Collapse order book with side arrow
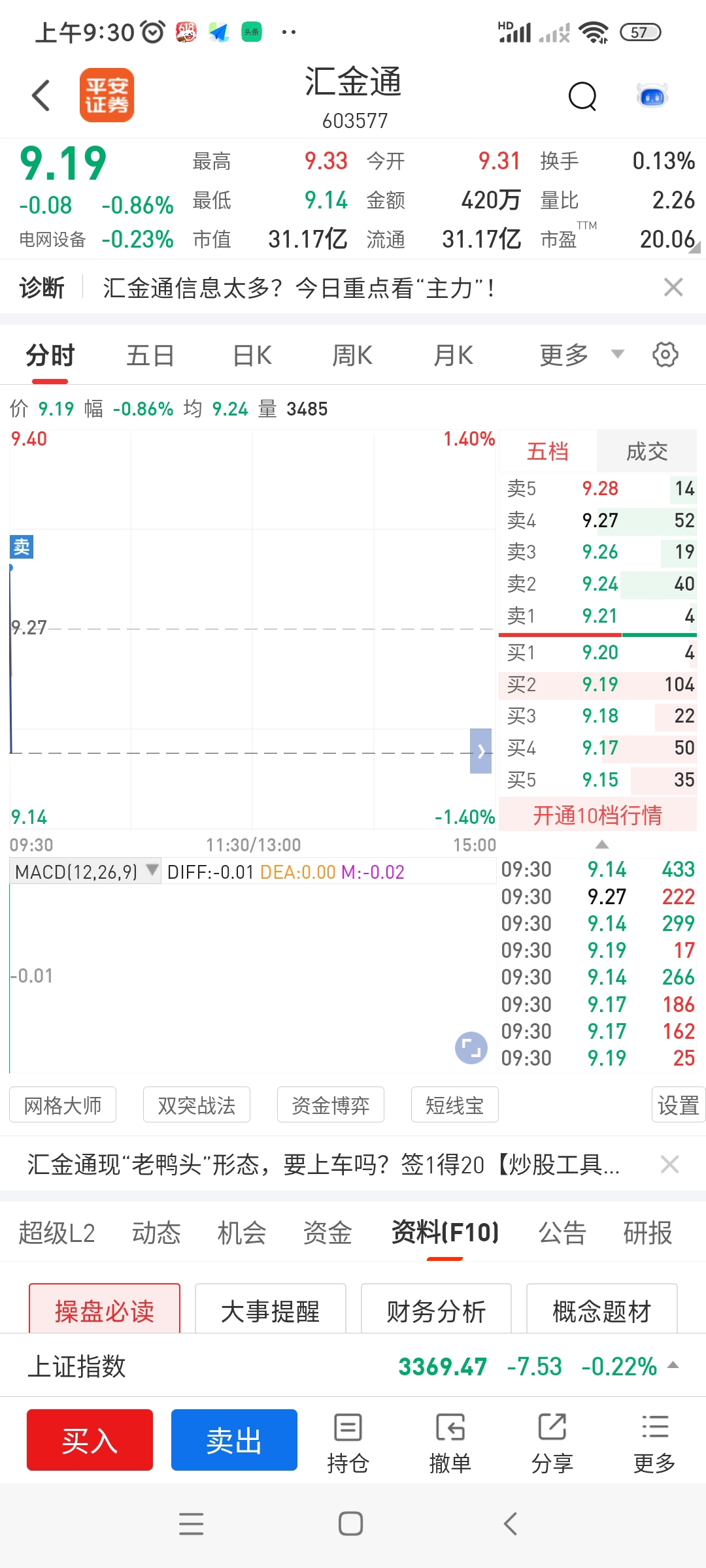This screenshot has width=706, height=1568. coord(481,751)
